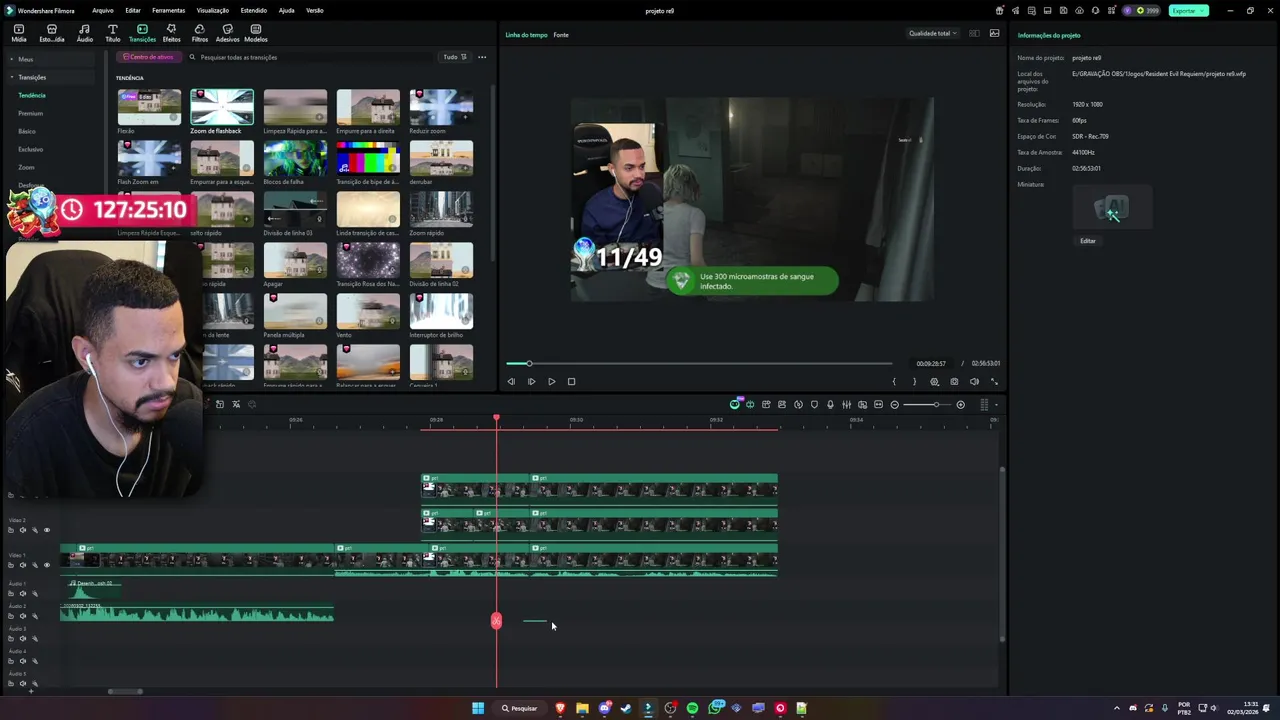Click the AI copilot icon in timeline toolbar
Image resolution: width=1280 pixels, height=720 pixels.
pos(735,404)
